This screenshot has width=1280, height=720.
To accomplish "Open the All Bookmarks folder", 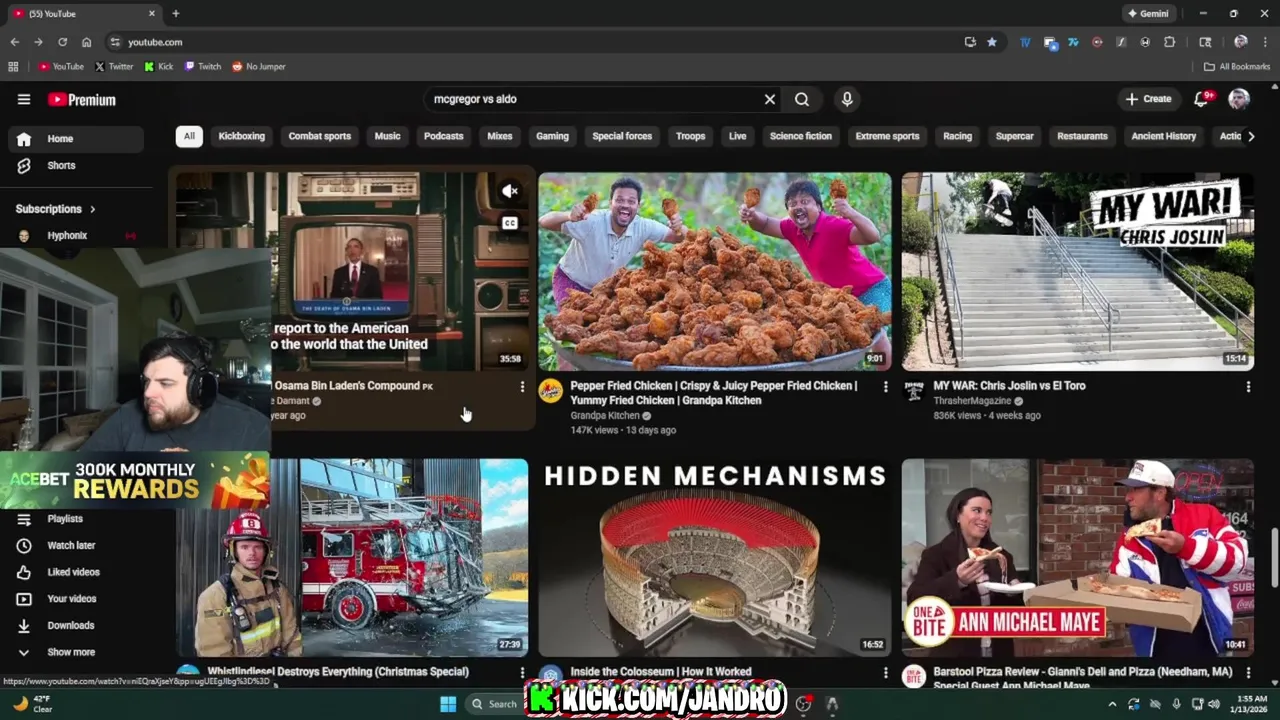I will pyautogui.click(x=1237, y=67).
